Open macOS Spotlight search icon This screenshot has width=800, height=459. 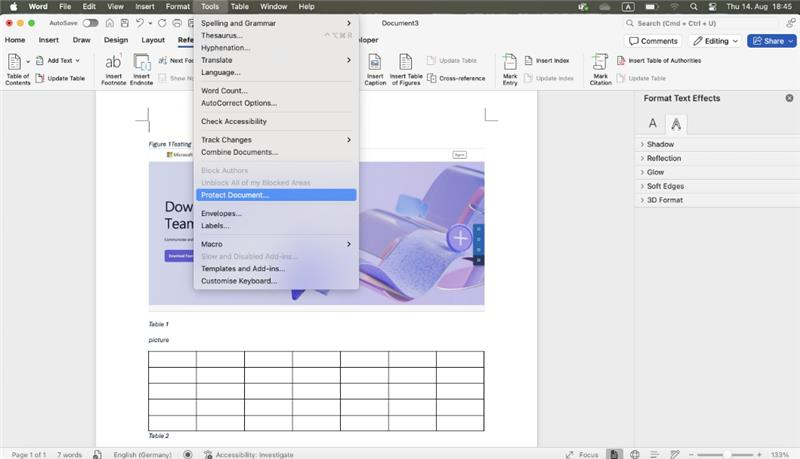coord(693,7)
